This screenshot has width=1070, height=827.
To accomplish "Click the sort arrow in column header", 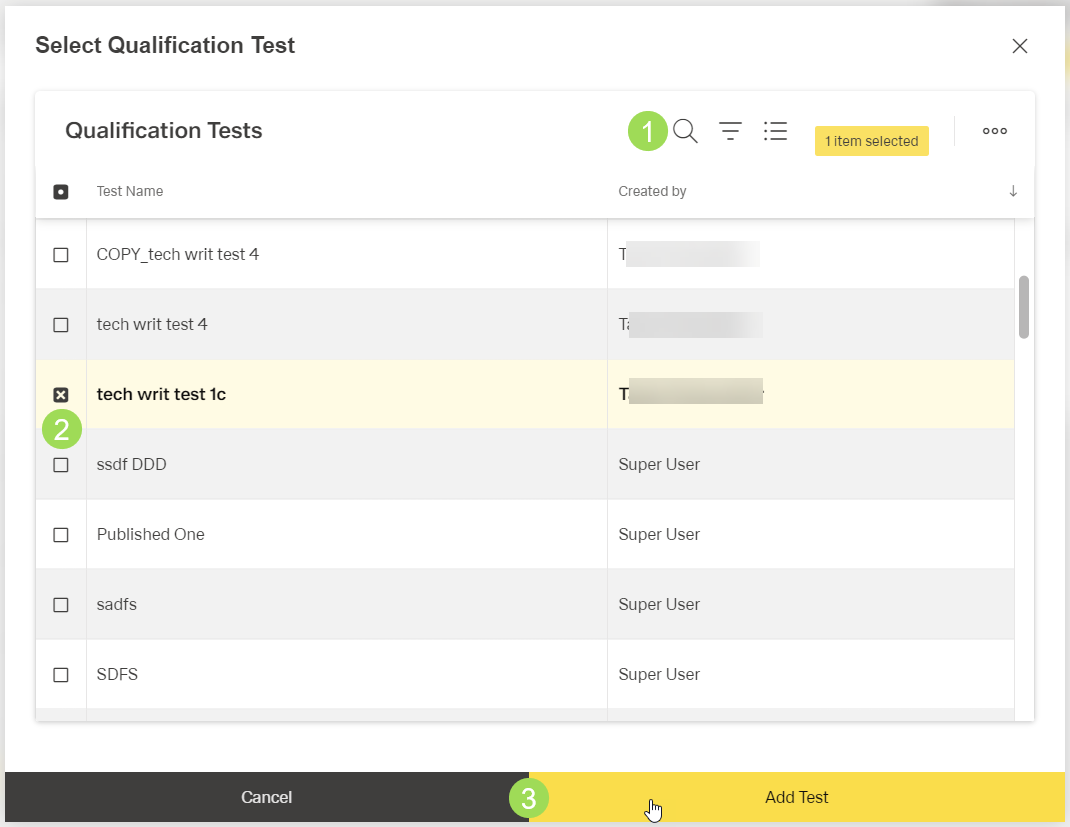I will click(1013, 191).
